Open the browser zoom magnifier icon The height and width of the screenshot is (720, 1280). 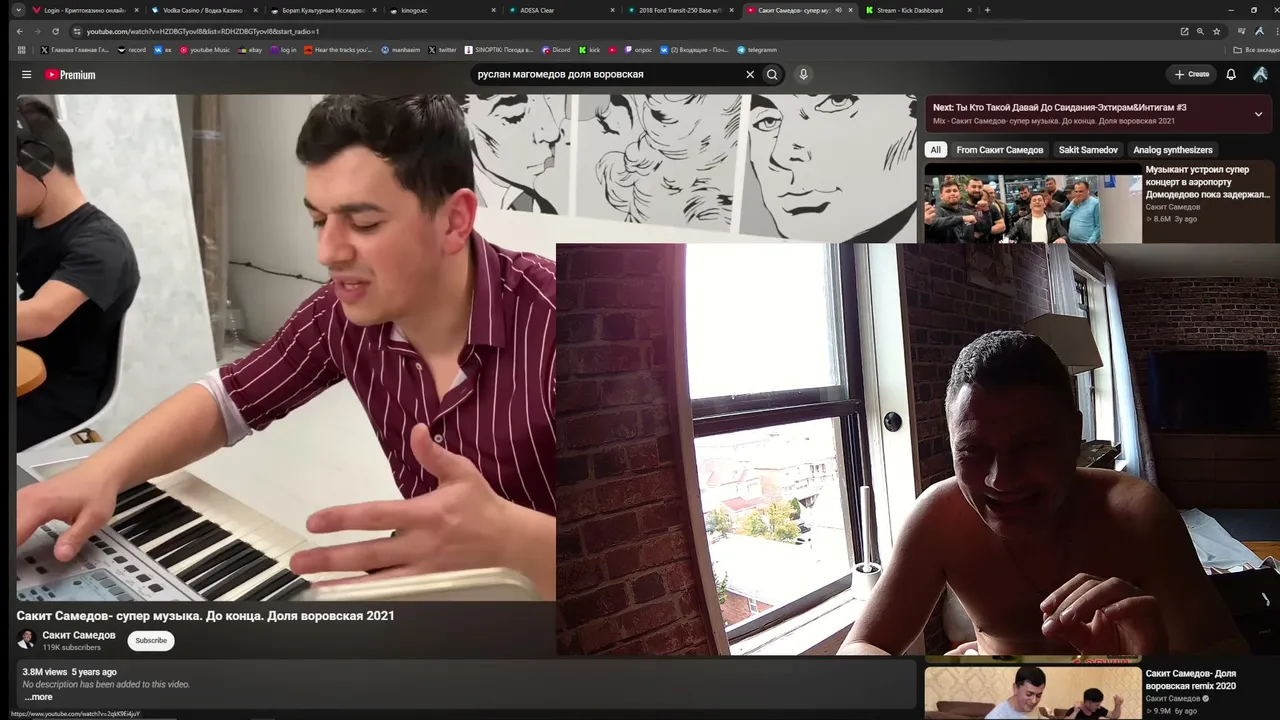pyautogui.click(x=1200, y=31)
